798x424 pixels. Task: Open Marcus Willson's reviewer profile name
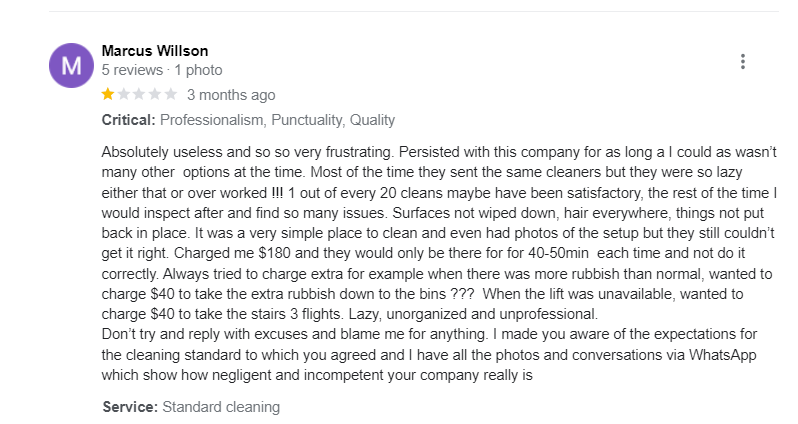(155, 51)
